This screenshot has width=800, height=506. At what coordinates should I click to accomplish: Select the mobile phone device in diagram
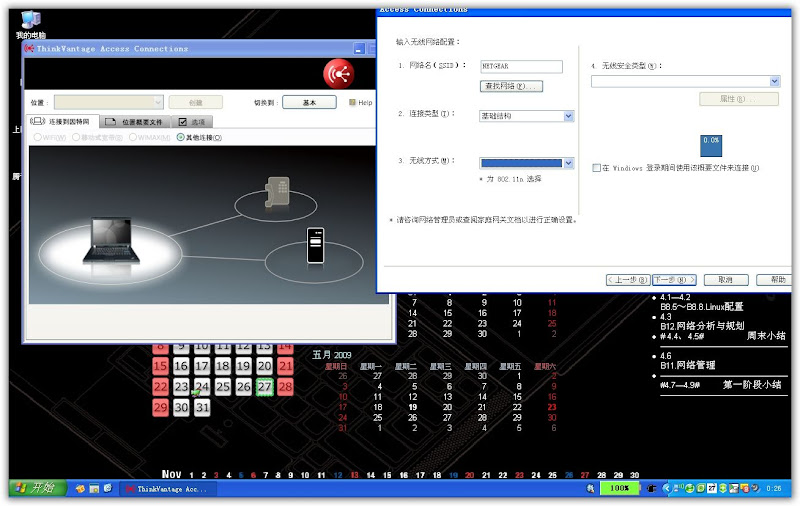[315, 245]
